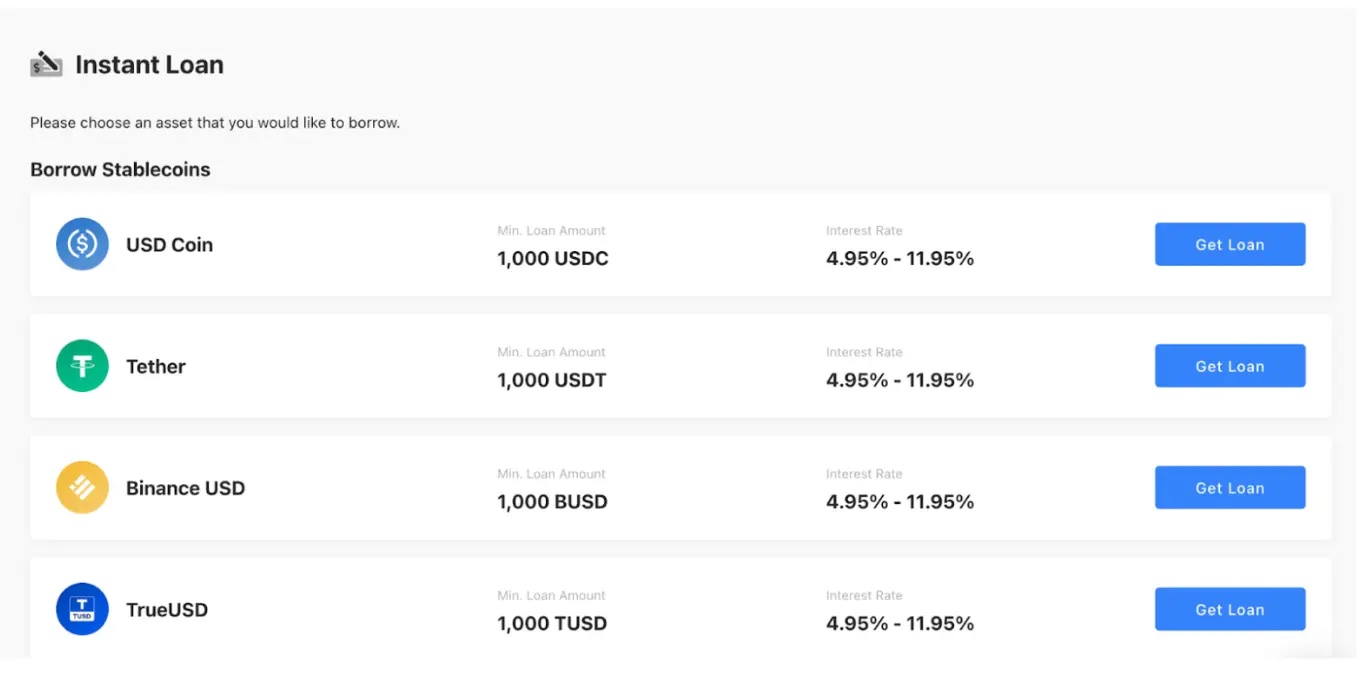Select the Tether asset name
Image resolution: width=1366 pixels, height=675 pixels.
155,366
